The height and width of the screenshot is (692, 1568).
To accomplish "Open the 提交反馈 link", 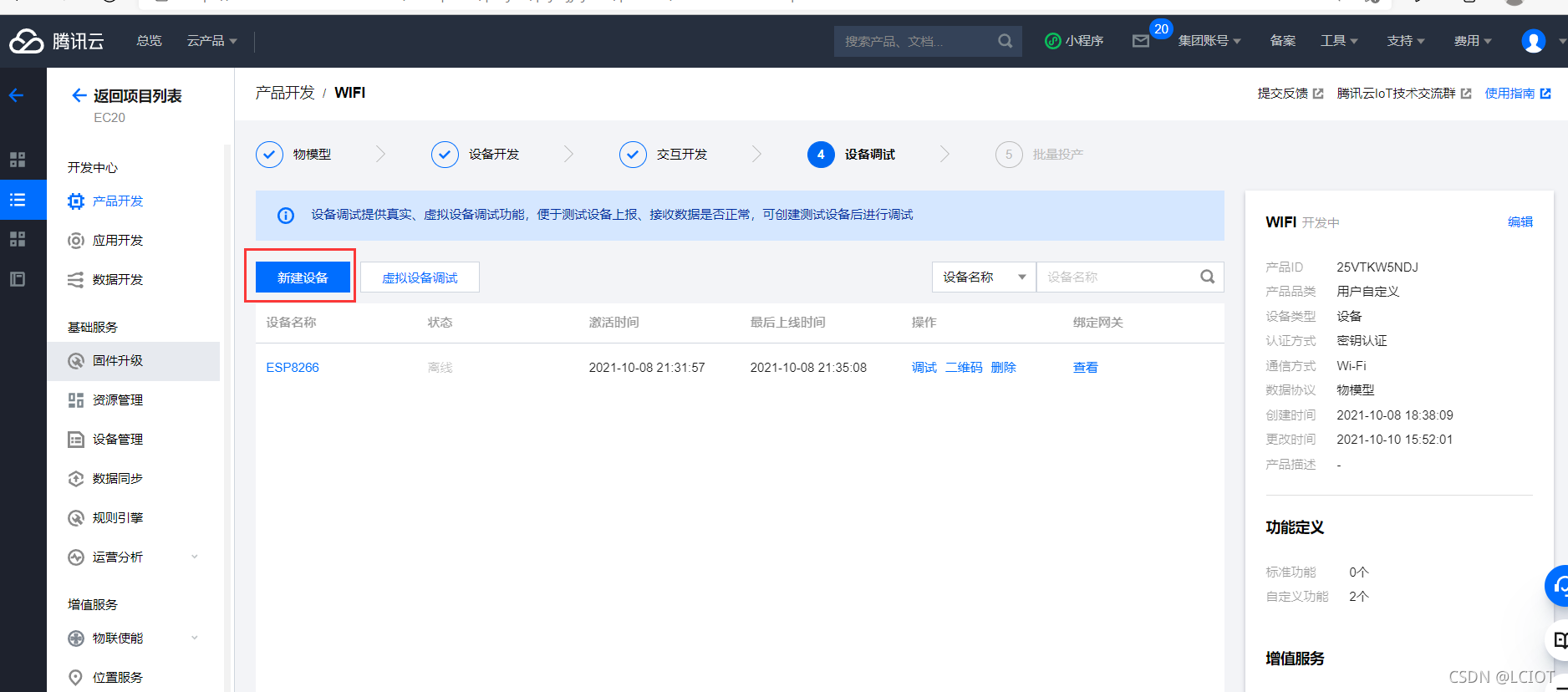I will point(1291,94).
